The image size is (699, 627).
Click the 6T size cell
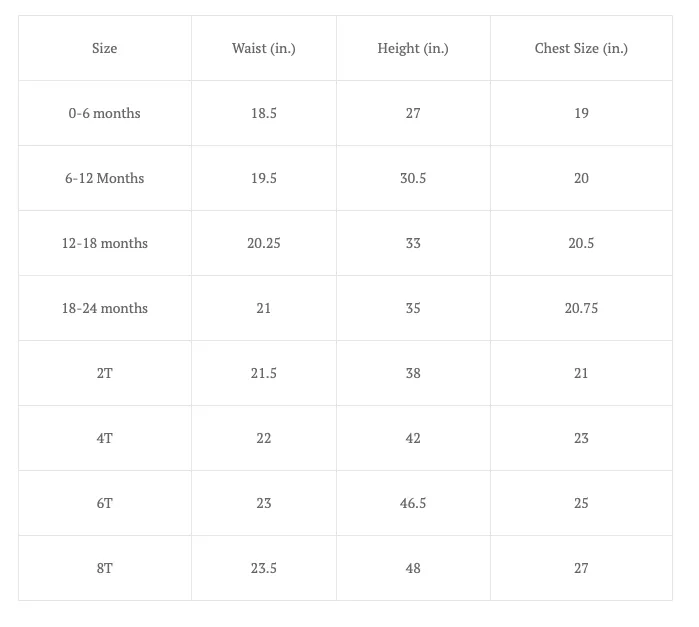tap(105, 503)
